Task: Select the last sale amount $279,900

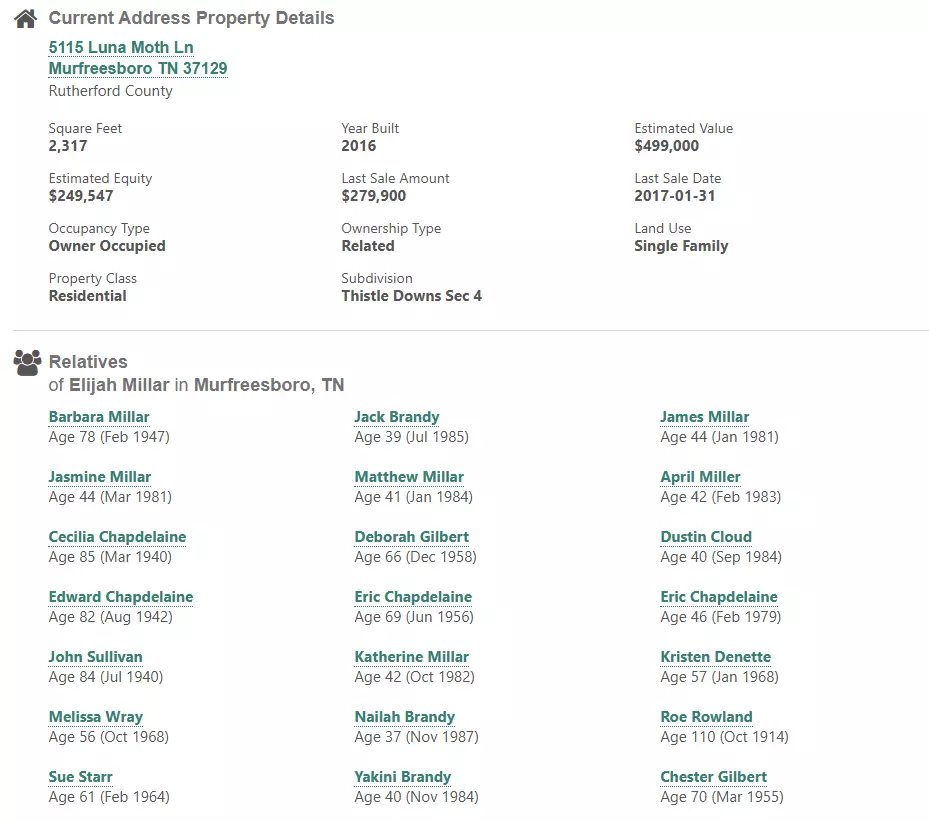Action: (374, 196)
